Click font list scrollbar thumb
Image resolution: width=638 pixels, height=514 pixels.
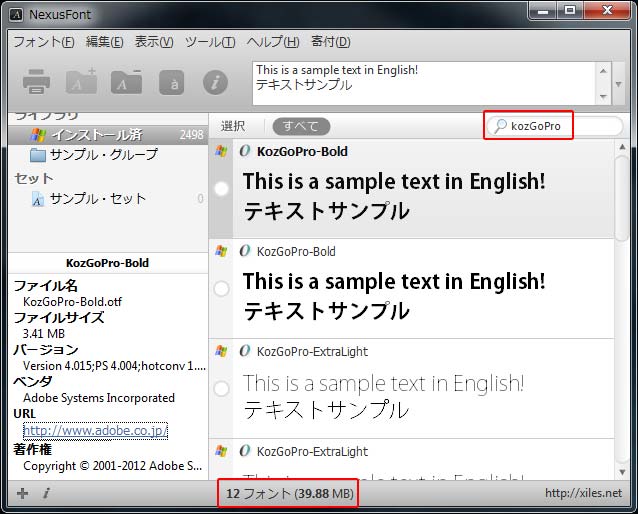click(x=622, y=197)
